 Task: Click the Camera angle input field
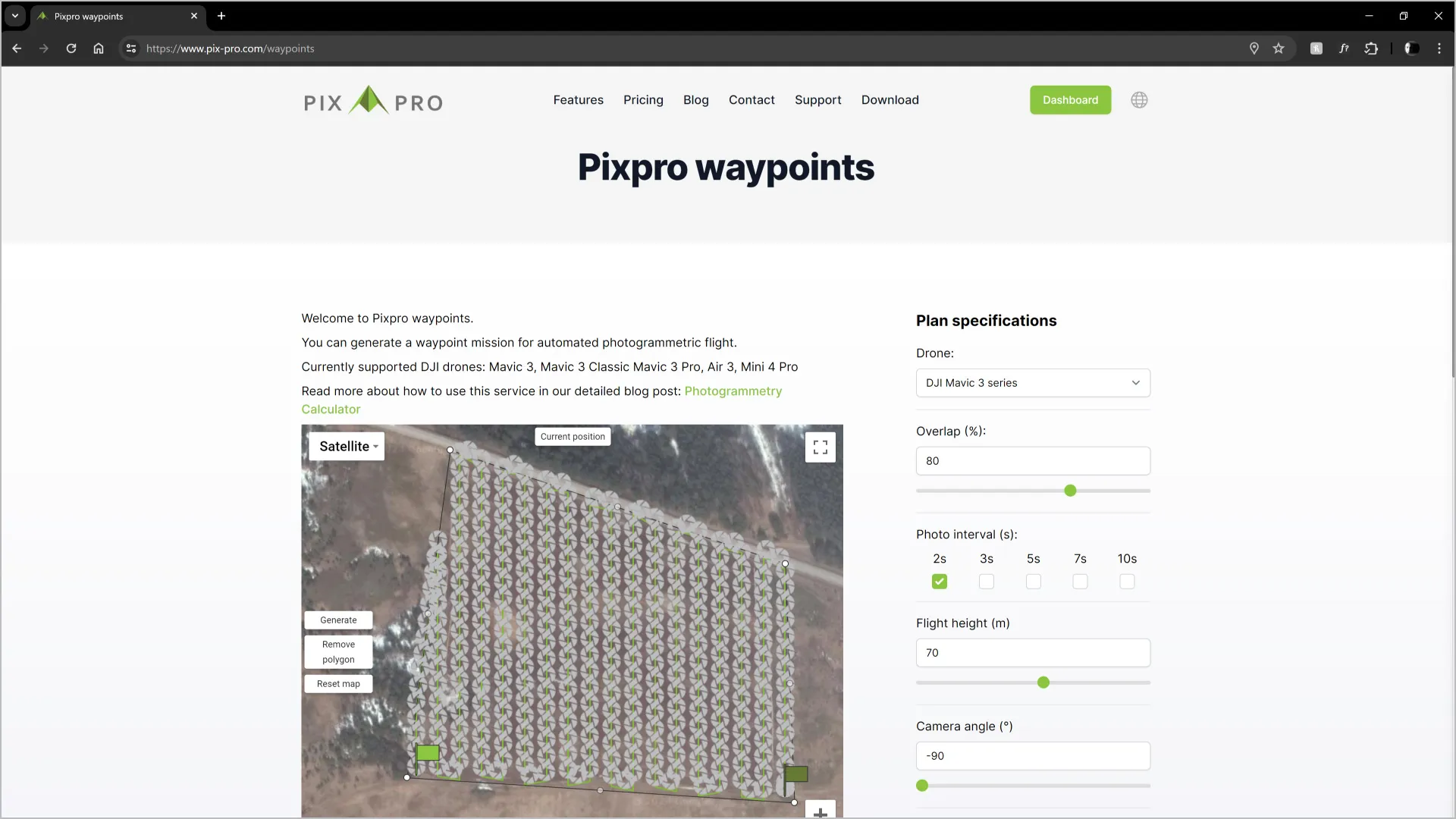pyautogui.click(x=1033, y=756)
